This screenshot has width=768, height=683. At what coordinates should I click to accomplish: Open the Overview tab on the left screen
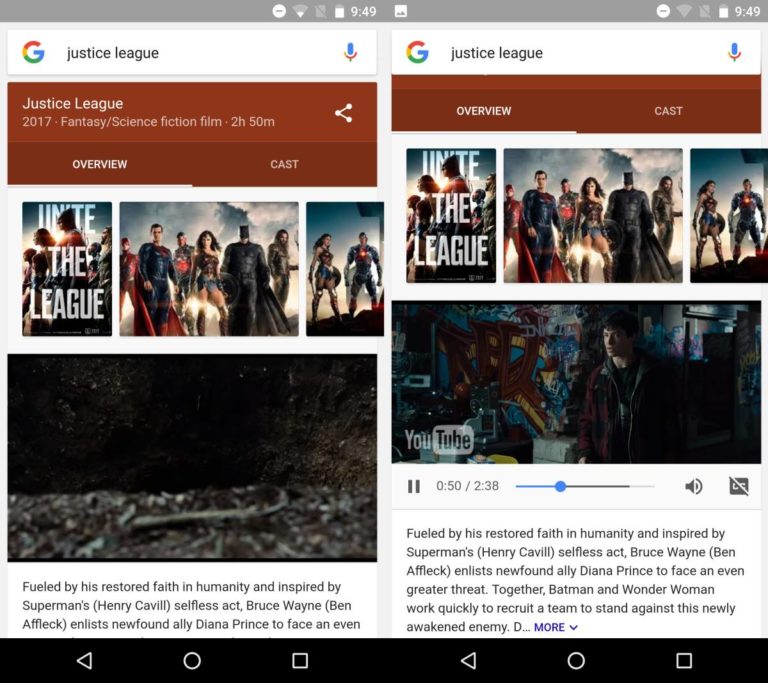coord(100,164)
